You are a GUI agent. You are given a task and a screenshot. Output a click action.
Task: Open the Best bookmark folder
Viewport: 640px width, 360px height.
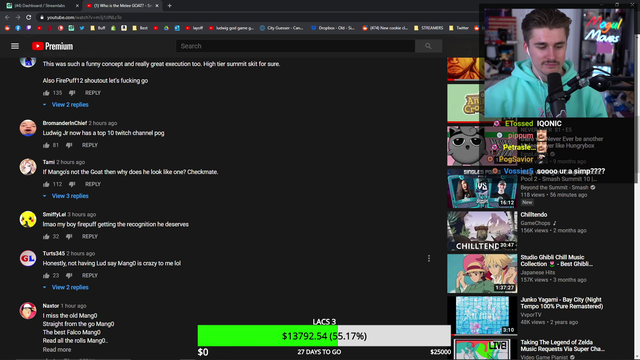140,28
